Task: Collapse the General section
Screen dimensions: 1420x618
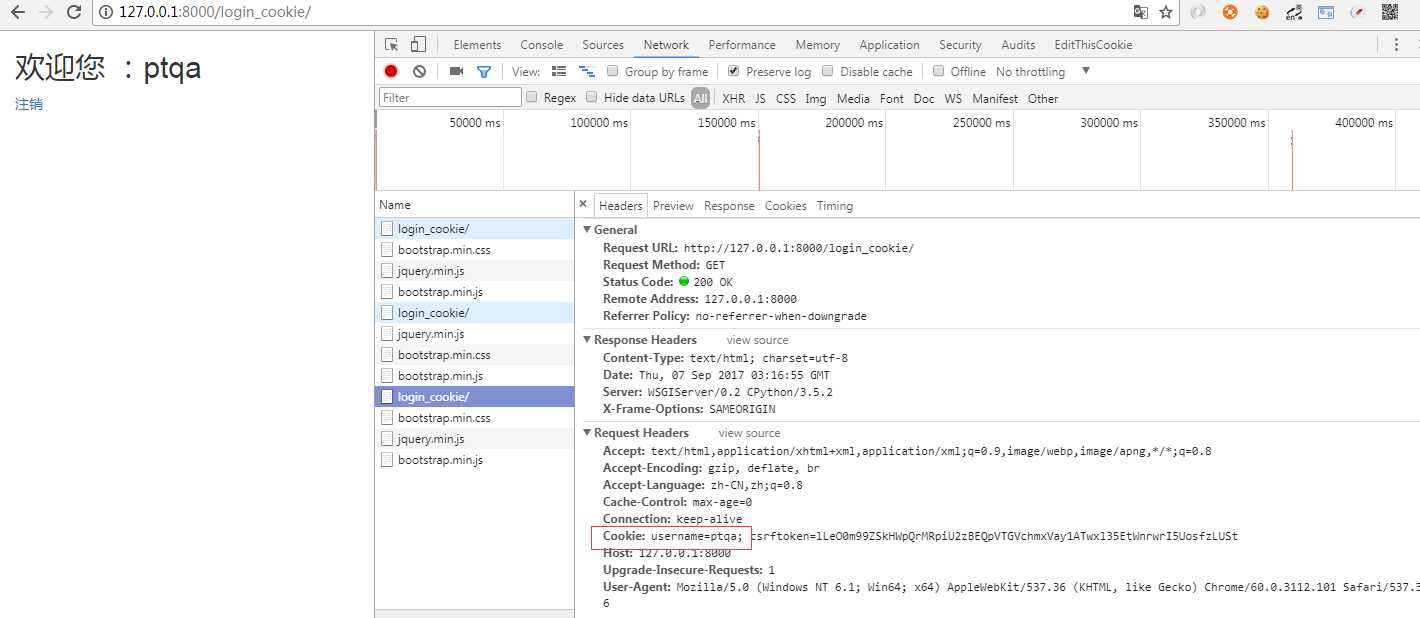Action: (588, 230)
